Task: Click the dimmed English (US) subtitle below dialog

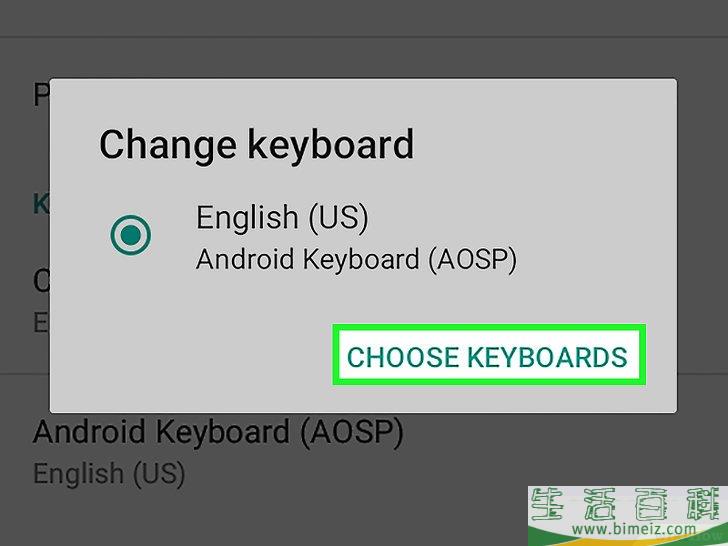Action: (109, 474)
